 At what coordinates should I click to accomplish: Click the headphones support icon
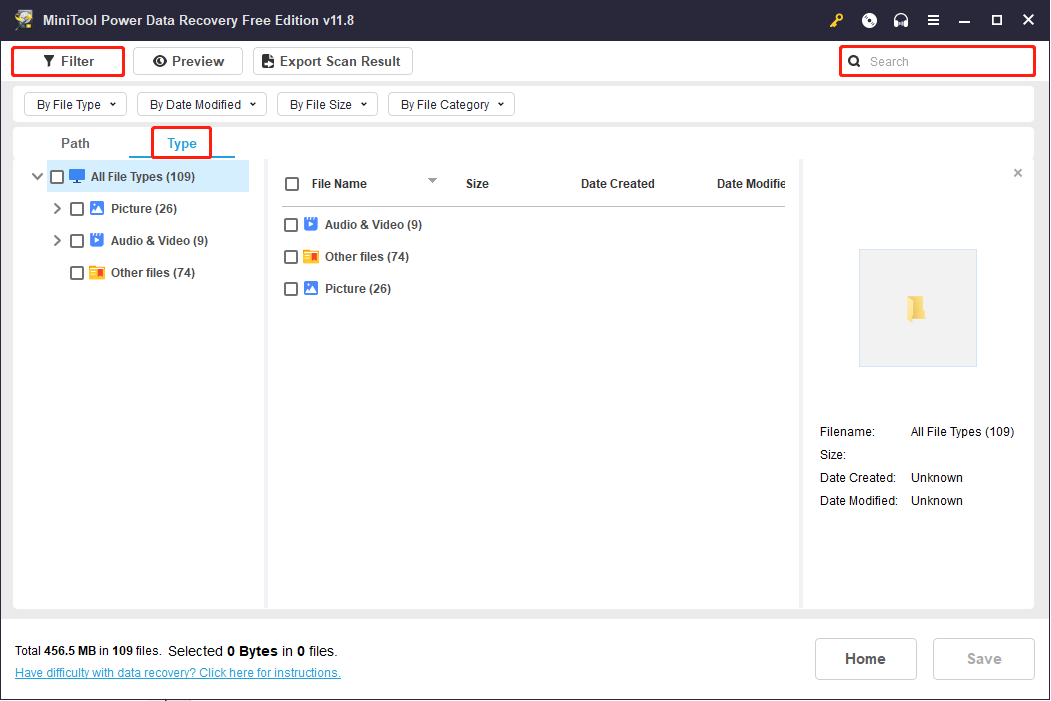[901, 21]
